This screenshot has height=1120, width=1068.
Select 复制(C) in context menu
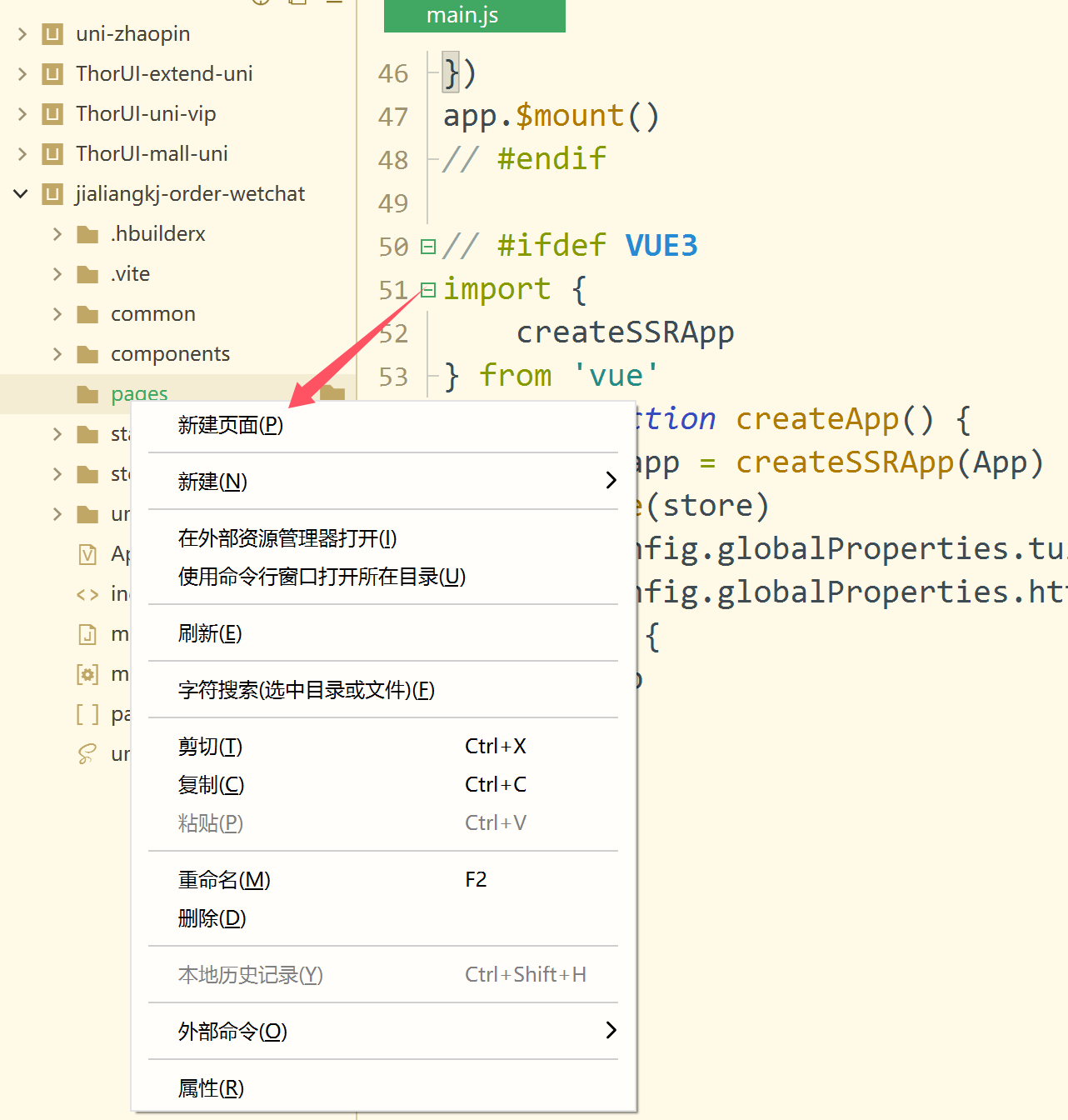383,785
